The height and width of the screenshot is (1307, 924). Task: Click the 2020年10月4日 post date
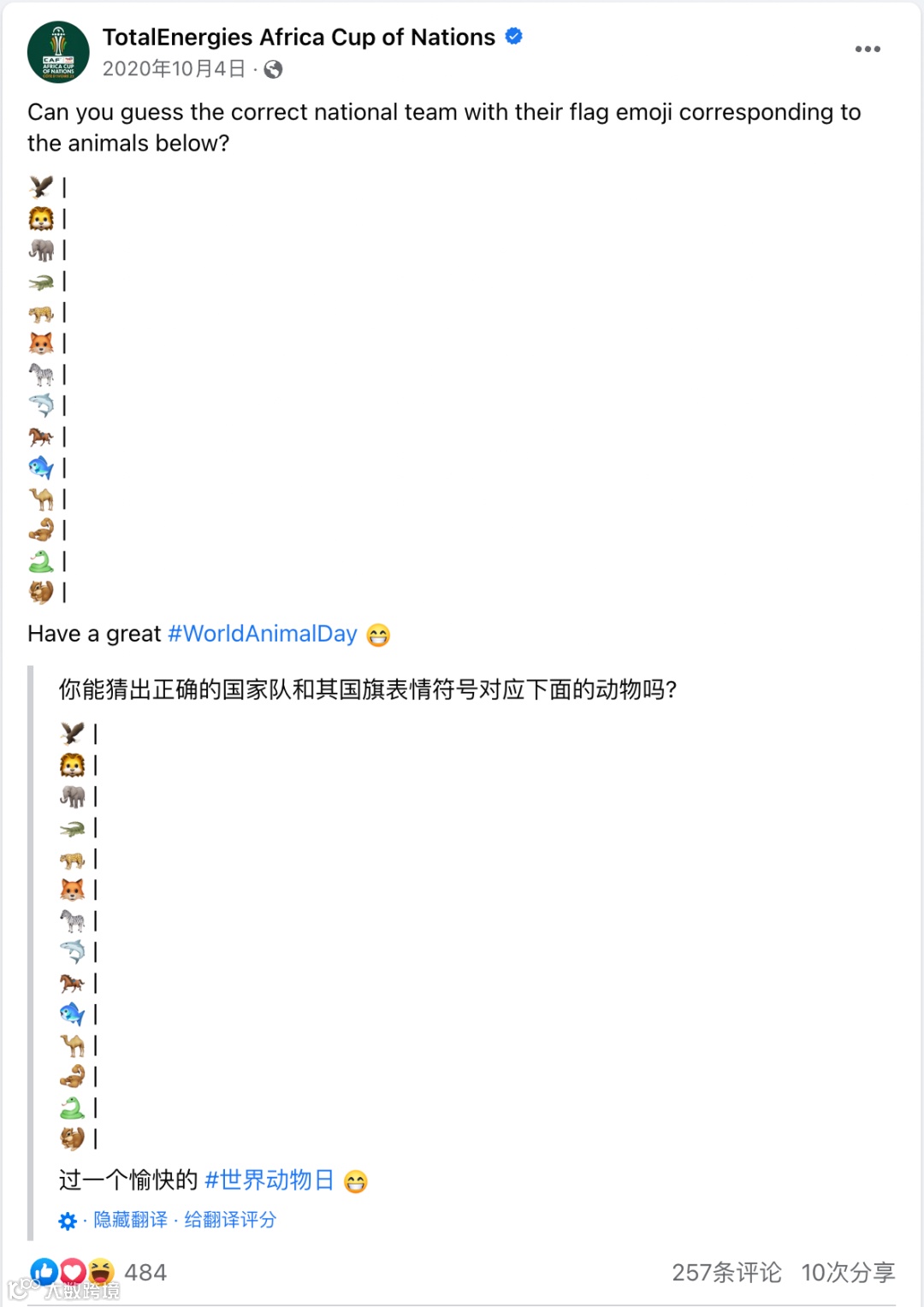click(174, 69)
